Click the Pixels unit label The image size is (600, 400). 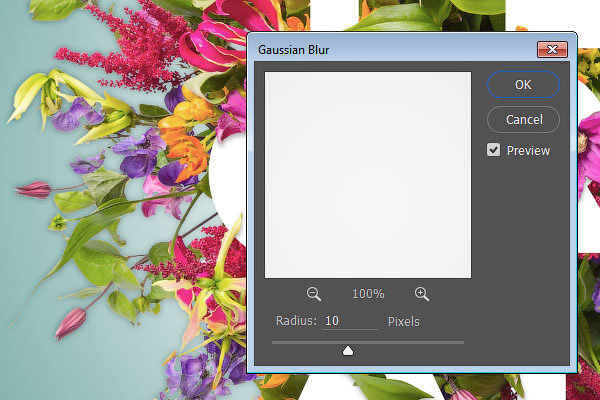(x=404, y=322)
